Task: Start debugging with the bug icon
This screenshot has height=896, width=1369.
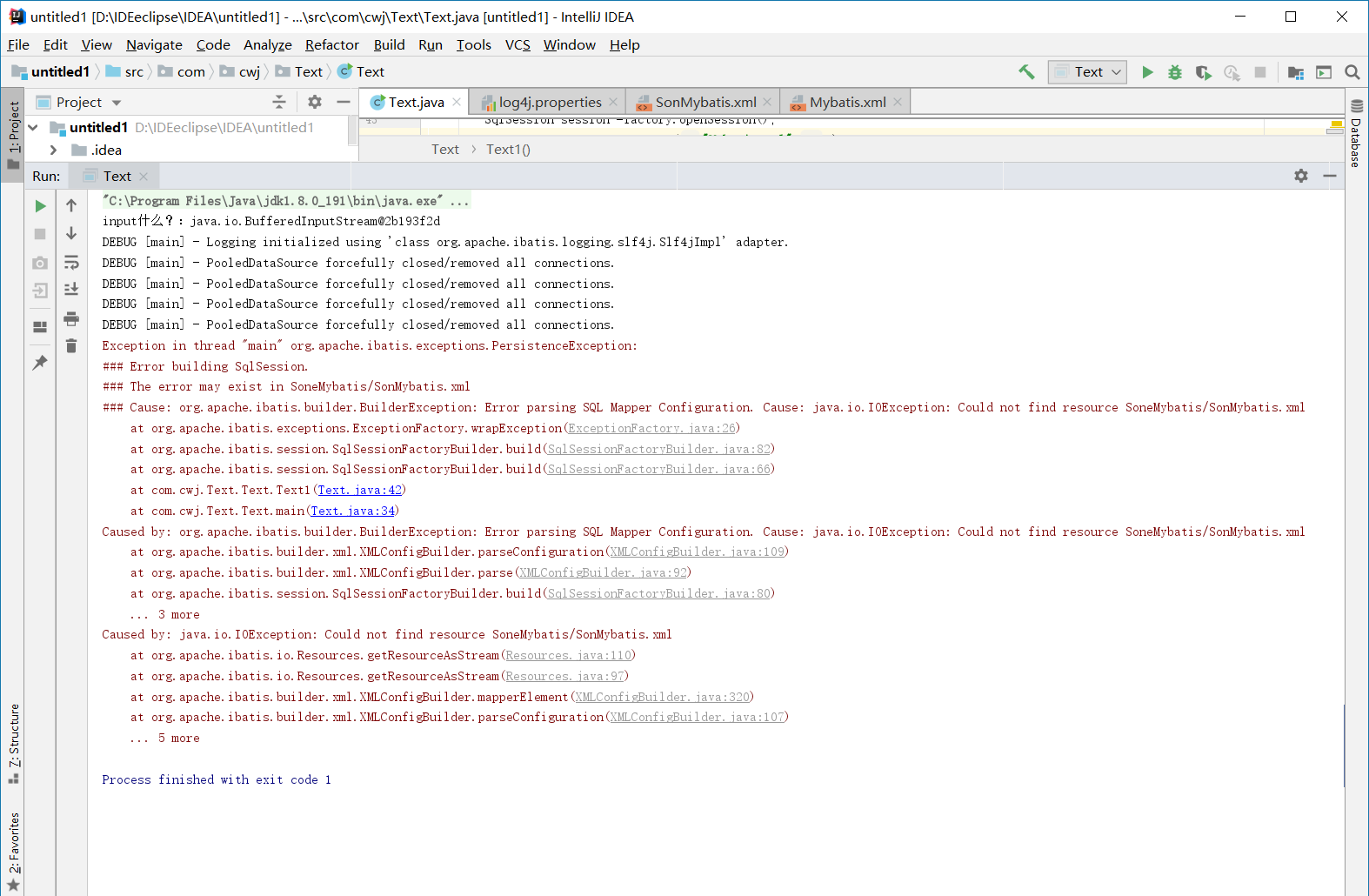Action: (x=1175, y=72)
